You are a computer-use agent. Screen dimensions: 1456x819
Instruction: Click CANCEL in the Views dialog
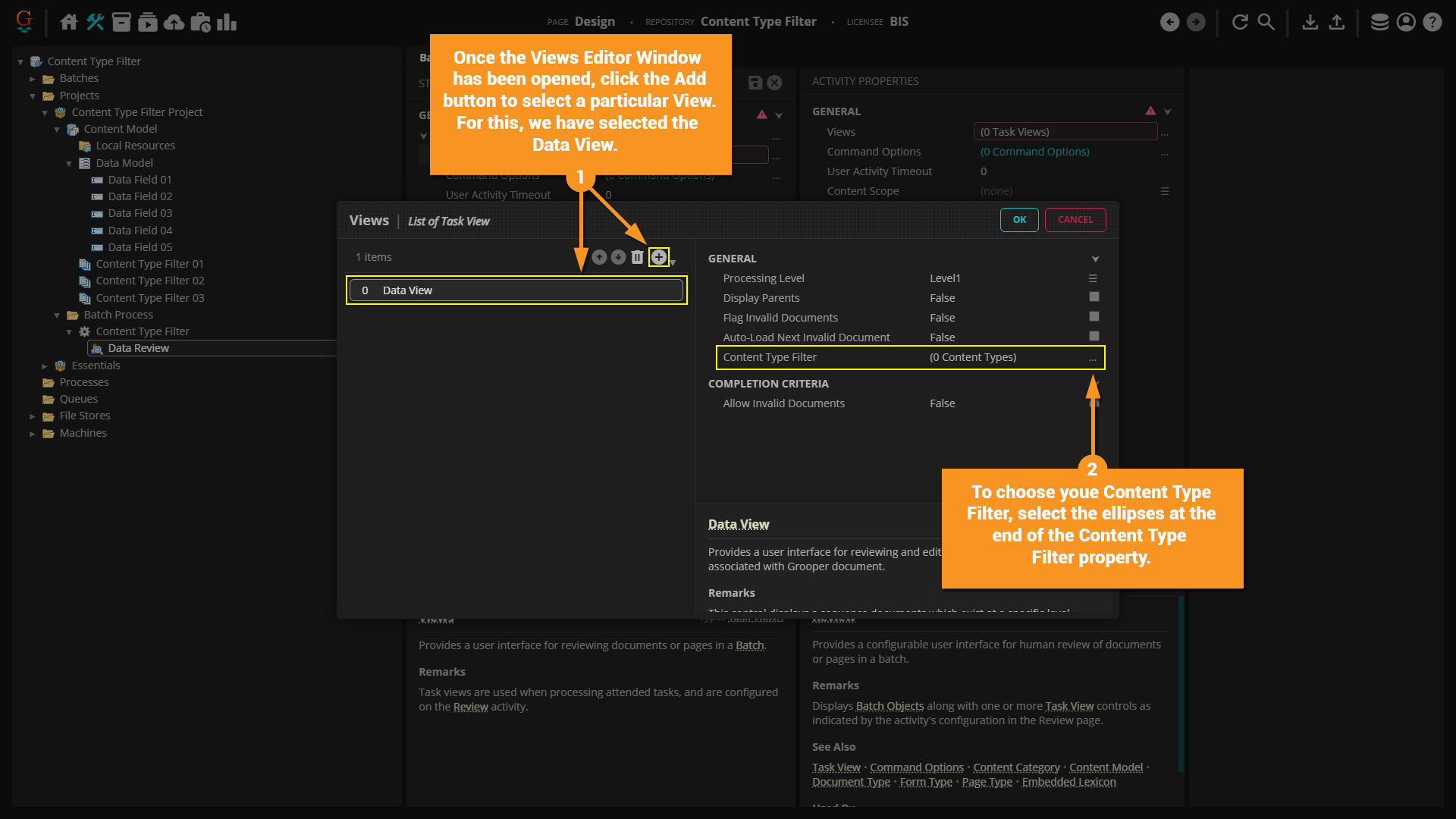click(x=1075, y=220)
